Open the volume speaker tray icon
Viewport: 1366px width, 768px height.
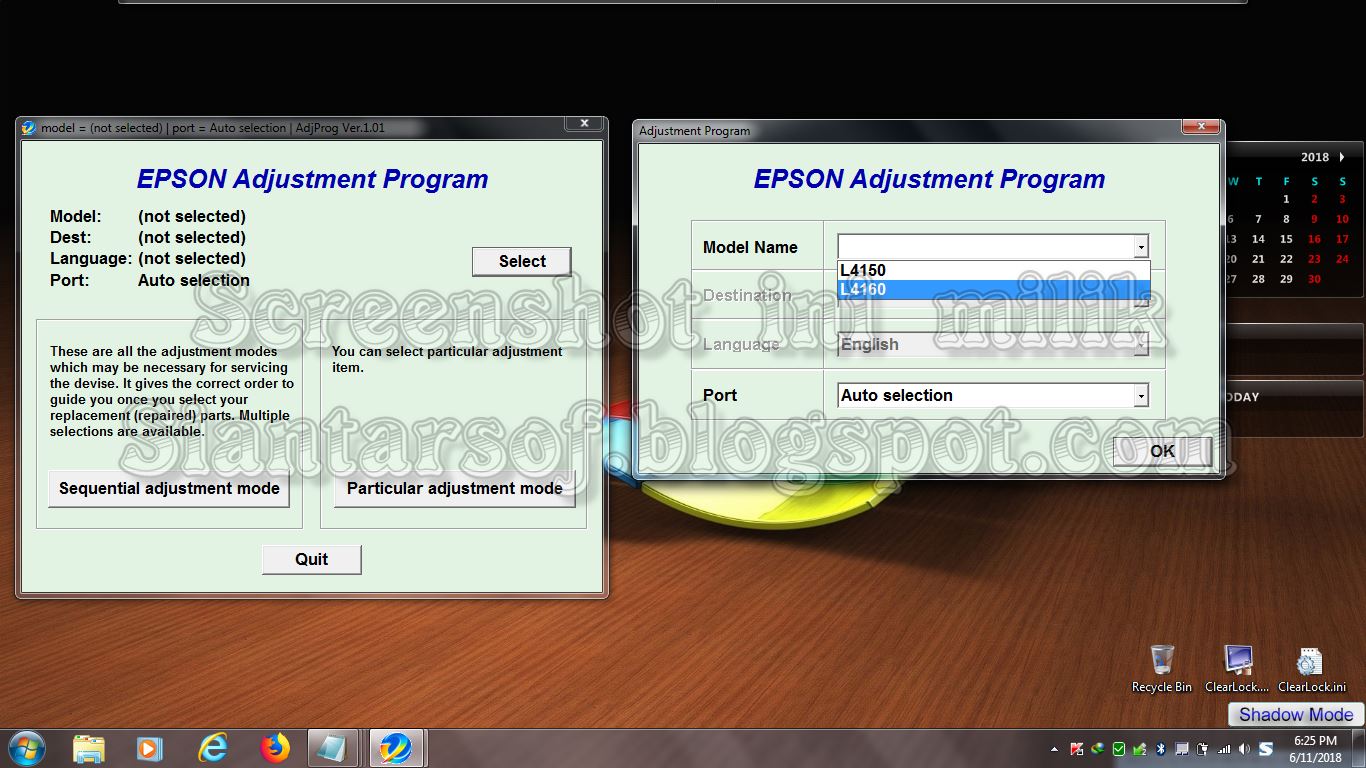(1244, 749)
